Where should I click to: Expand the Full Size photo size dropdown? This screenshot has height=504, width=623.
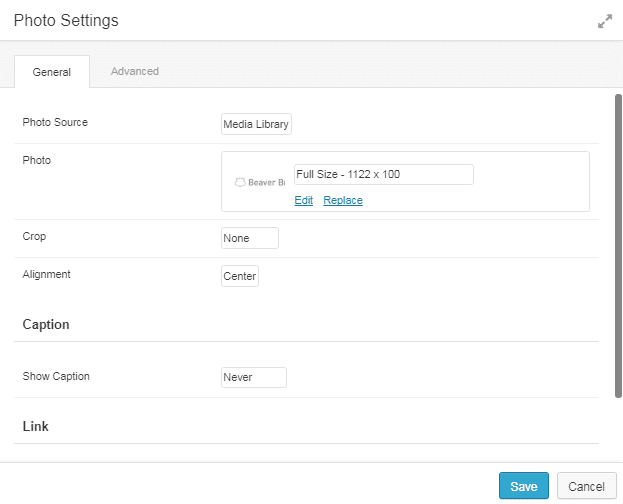pyautogui.click(x=383, y=174)
